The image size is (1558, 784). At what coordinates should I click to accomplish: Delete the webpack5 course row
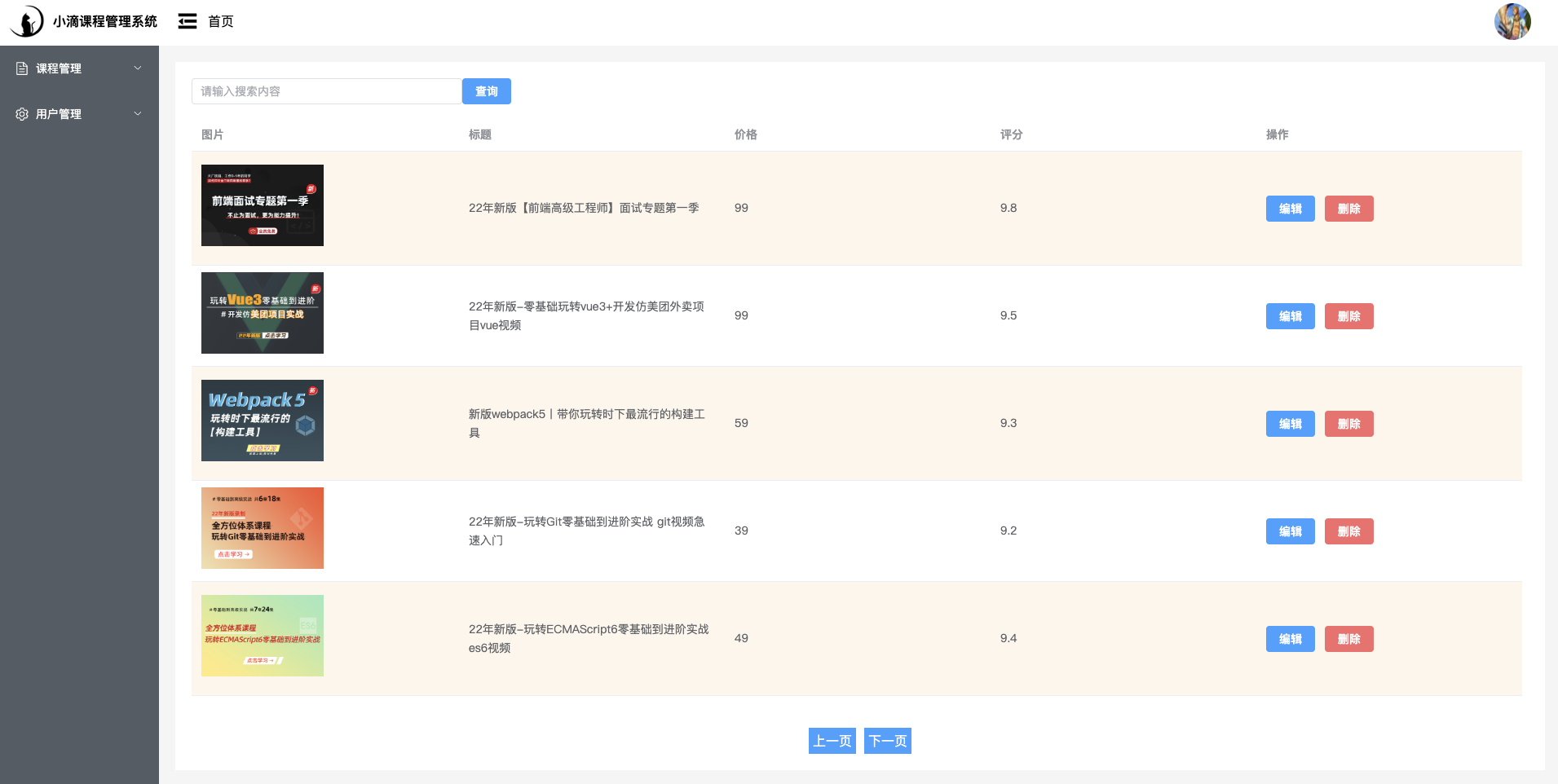(x=1348, y=424)
